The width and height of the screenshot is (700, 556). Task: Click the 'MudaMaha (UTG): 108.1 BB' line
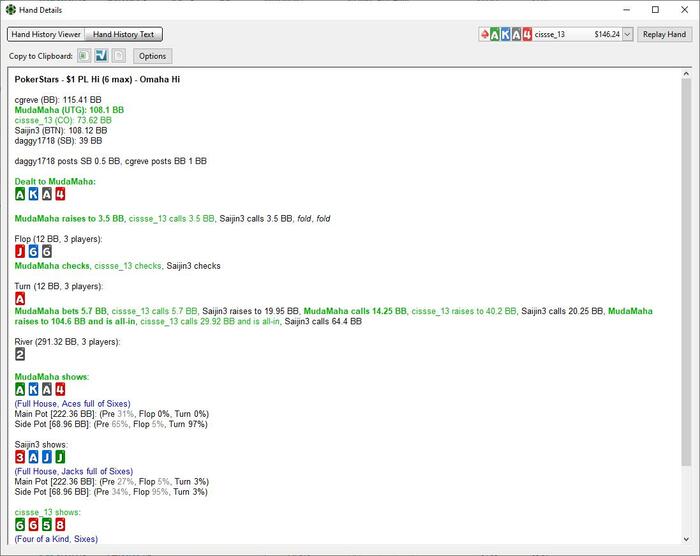point(69,110)
